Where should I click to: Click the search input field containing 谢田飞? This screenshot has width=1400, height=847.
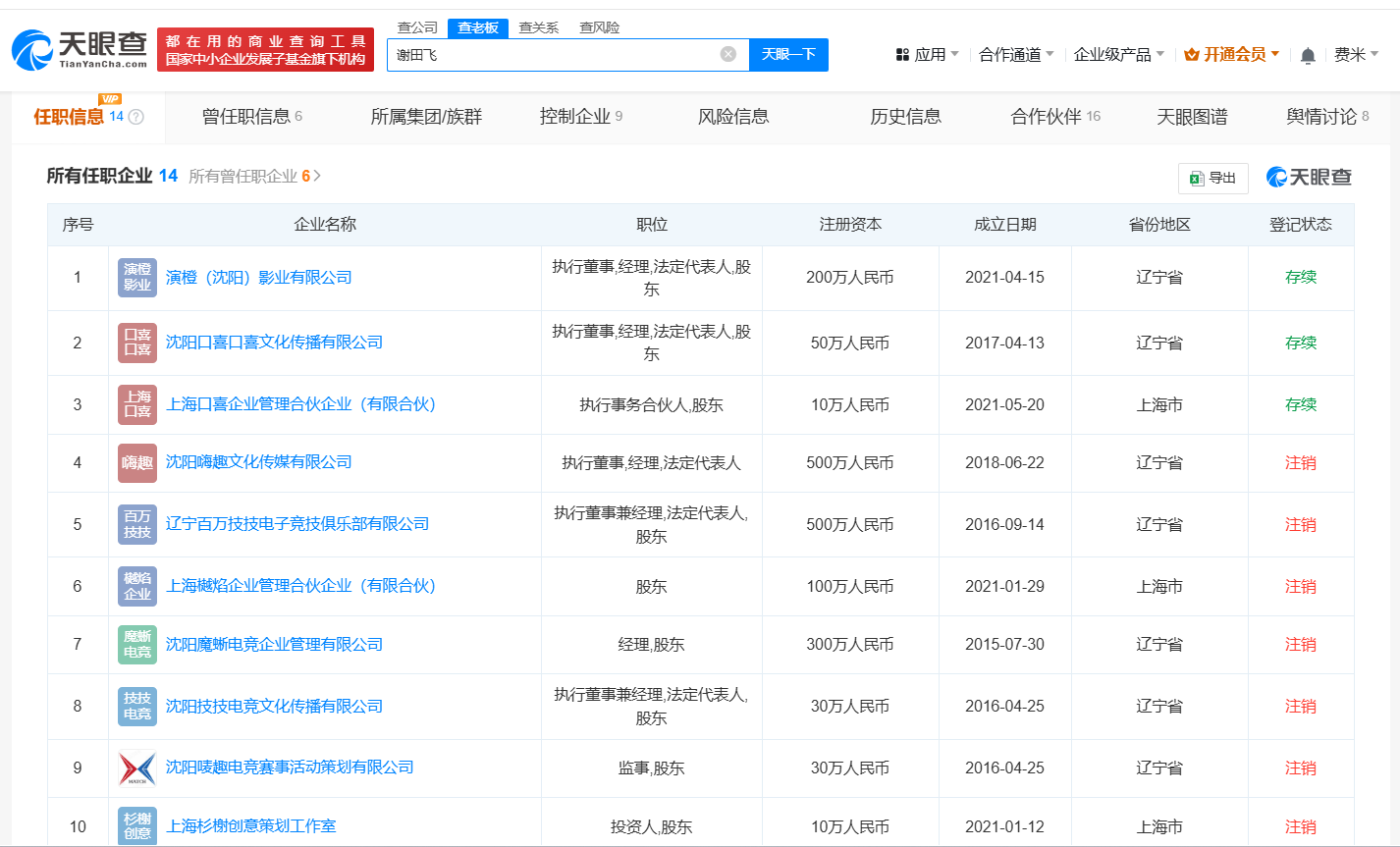point(555,55)
